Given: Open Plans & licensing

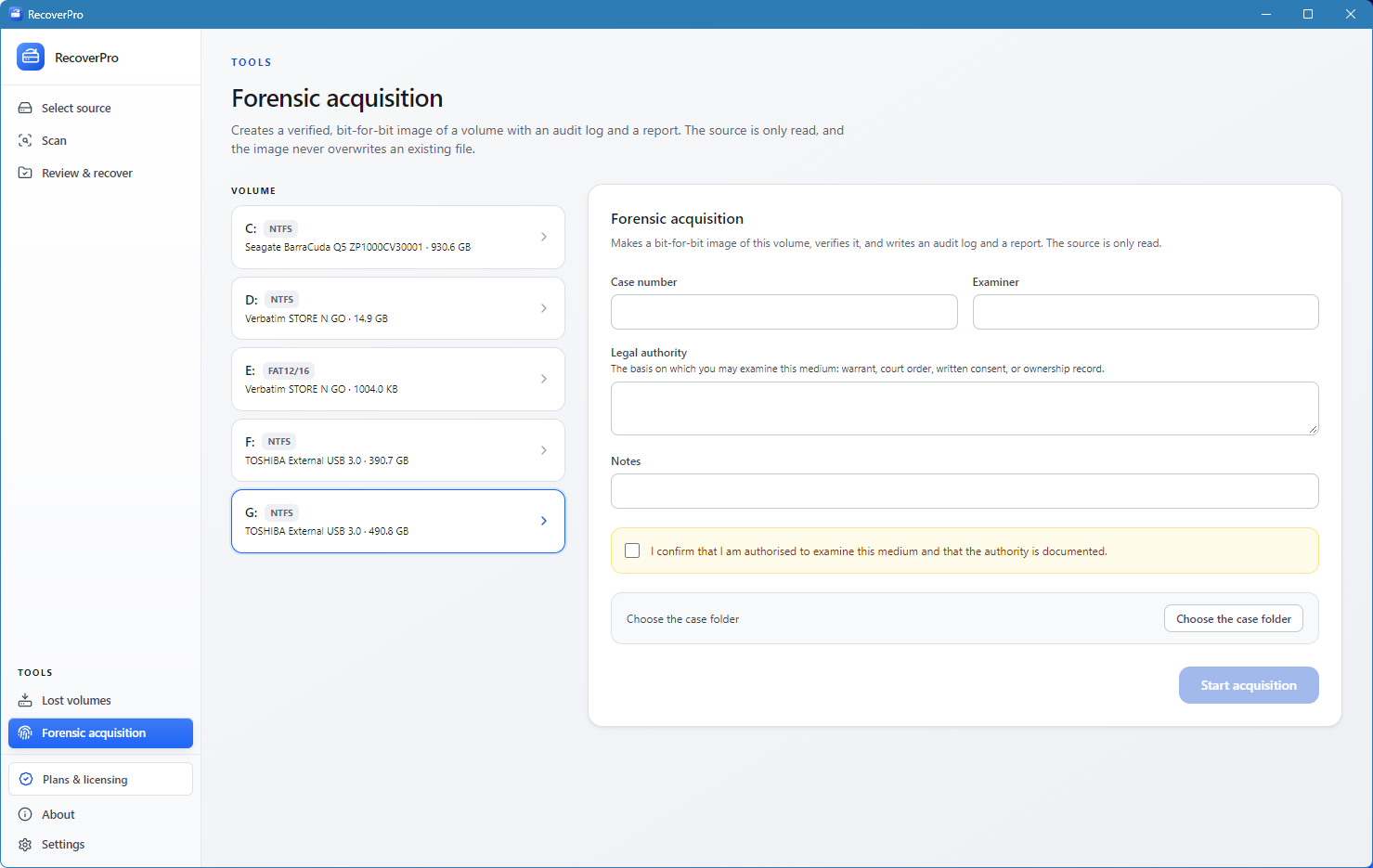Looking at the screenshot, I should click(x=100, y=779).
